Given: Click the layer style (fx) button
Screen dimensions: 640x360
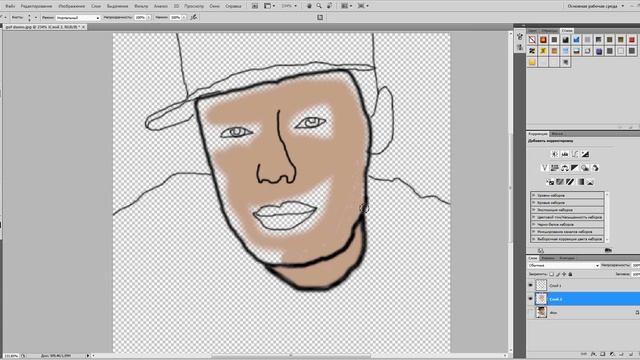Looking at the screenshot, I should pyautogui.click(x=594, y=355).
